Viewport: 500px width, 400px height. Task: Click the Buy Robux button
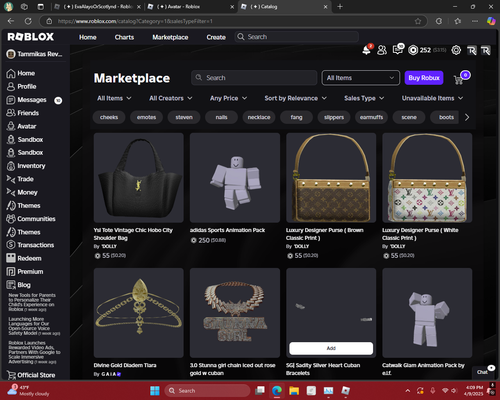pos(424,78)
